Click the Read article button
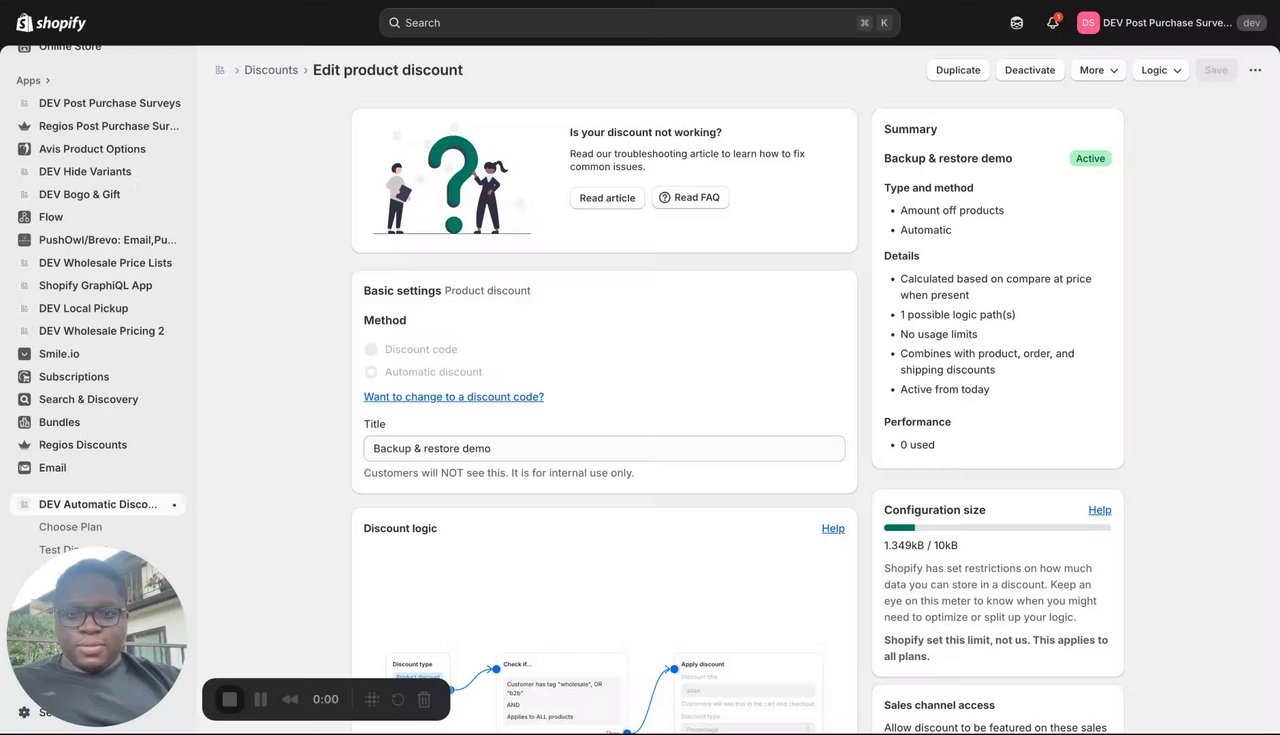 [x=607, y=198]
